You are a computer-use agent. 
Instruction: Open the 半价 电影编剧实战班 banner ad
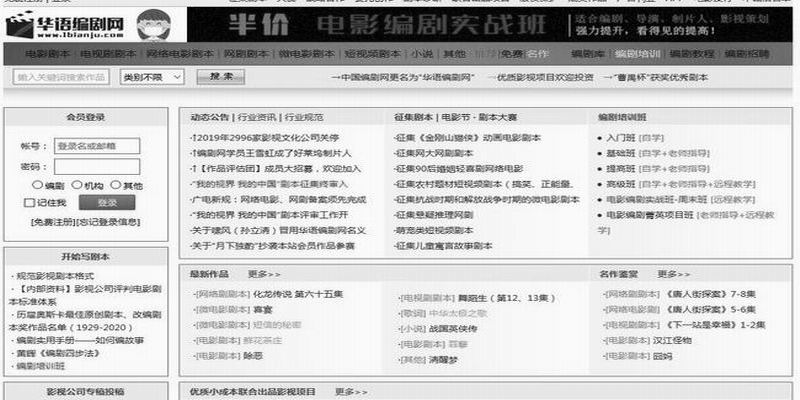point(491,24)
